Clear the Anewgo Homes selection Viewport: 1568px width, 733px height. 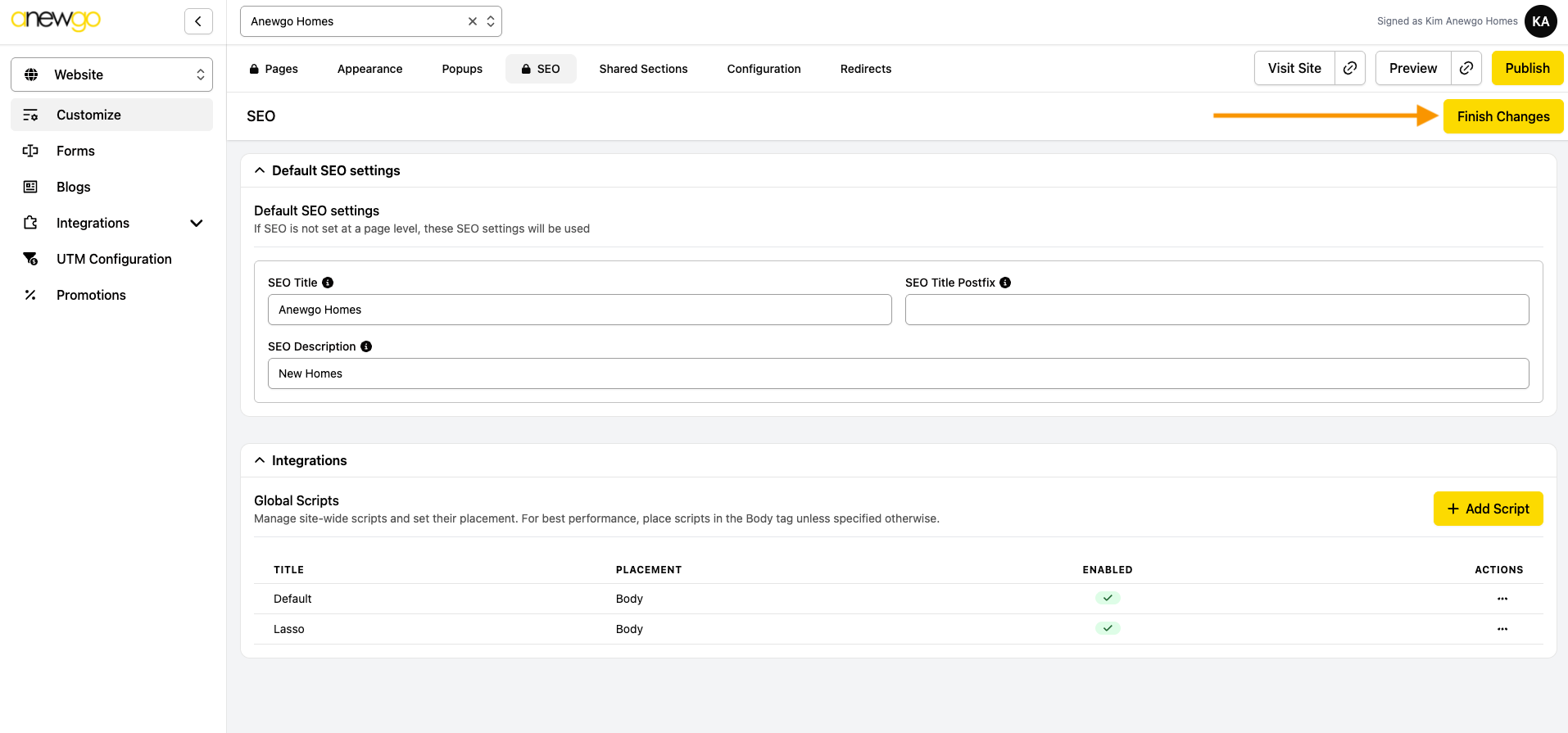pos(473,21)
